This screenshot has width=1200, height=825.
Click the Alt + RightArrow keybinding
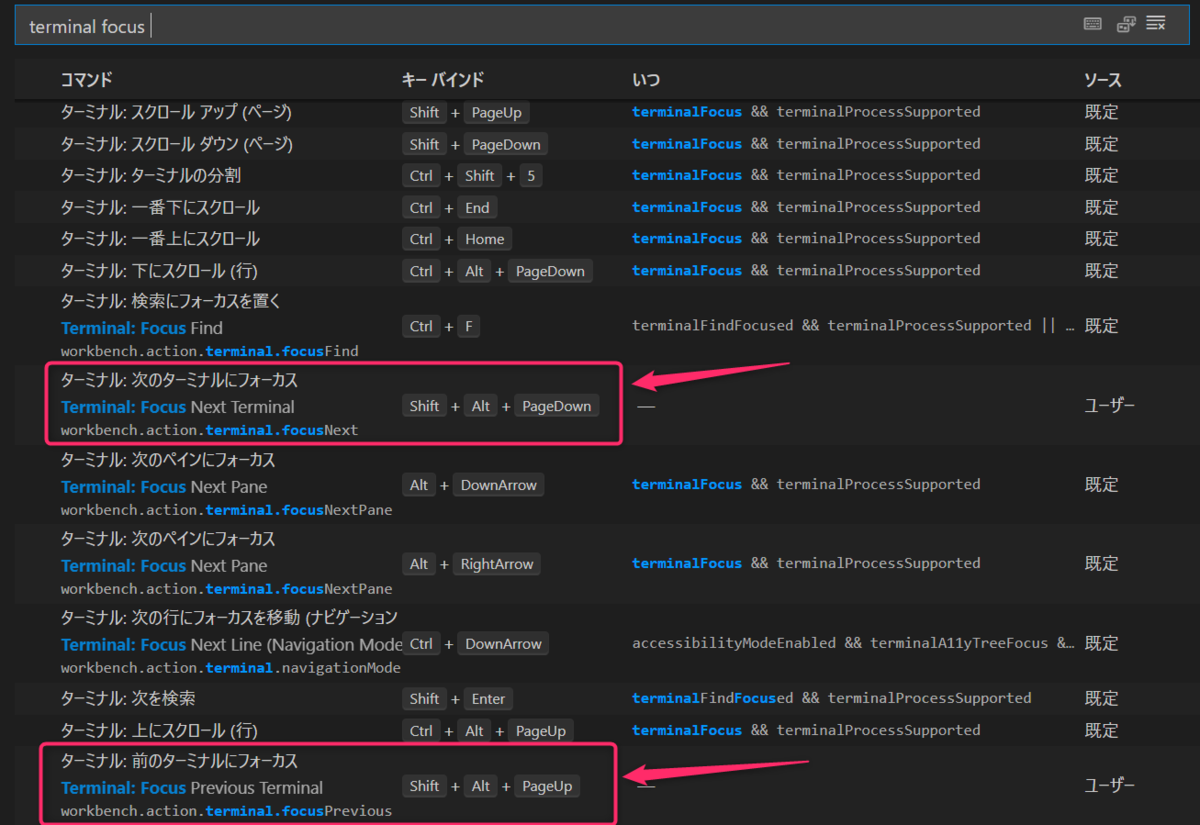click(472, 564)
